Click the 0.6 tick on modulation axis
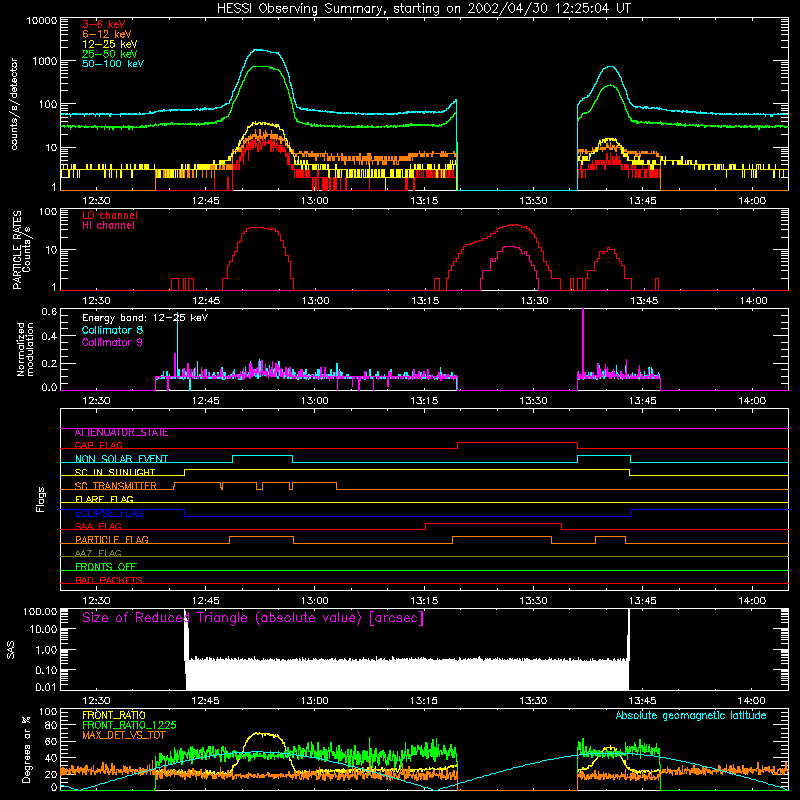This screenshot has width=800, height=800. [x=49, y=311]
